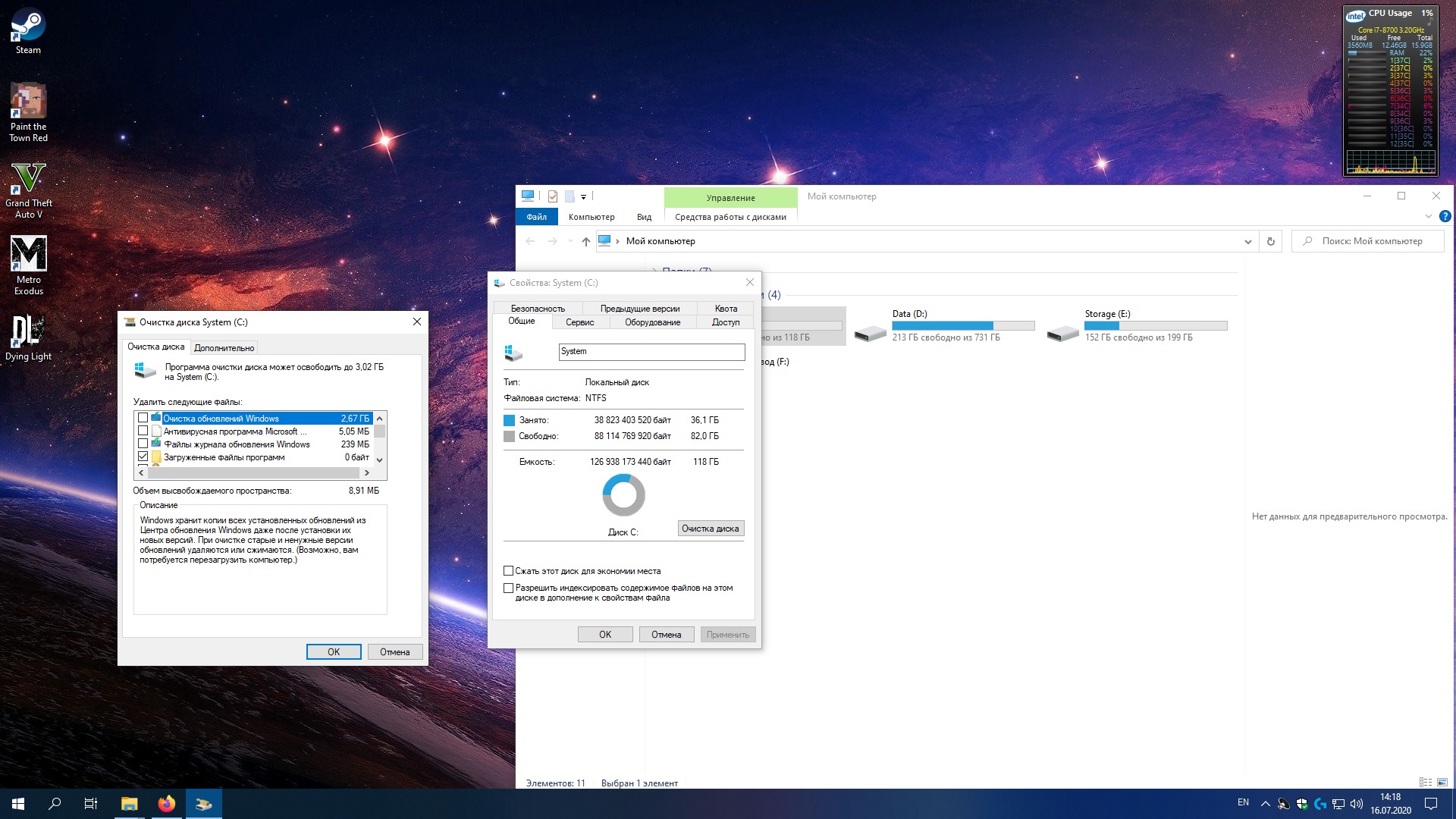Switch to the Дополнительно tab
Image resolution: width=1456 pixels, height=819 pixels.
[224, 347]
